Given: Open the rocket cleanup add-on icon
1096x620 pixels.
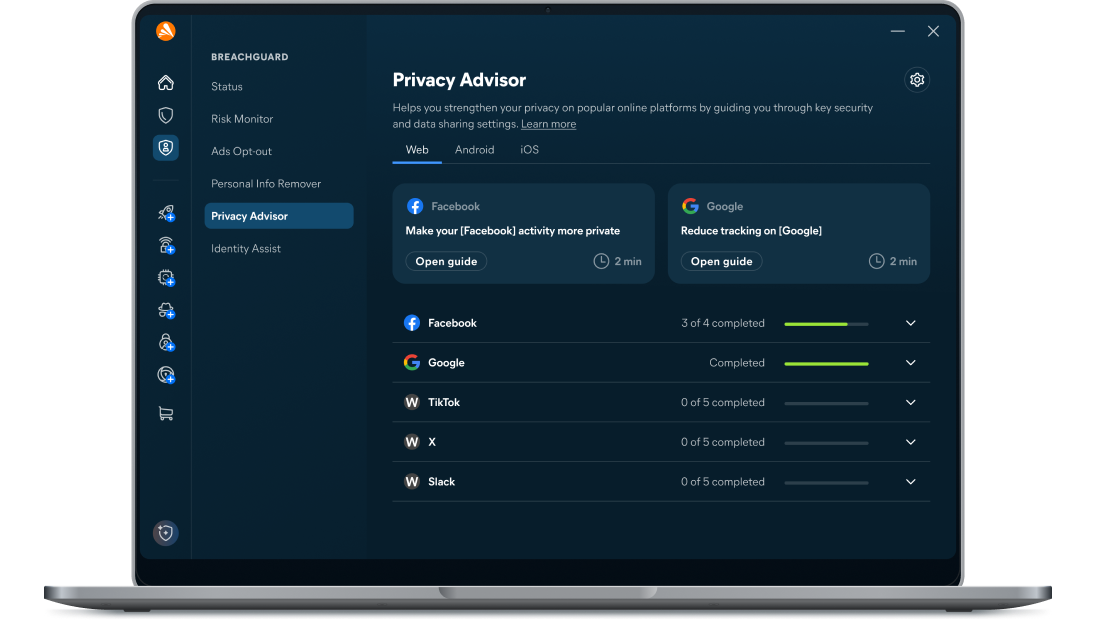Looking at the screenshot, I should (166, 212).
